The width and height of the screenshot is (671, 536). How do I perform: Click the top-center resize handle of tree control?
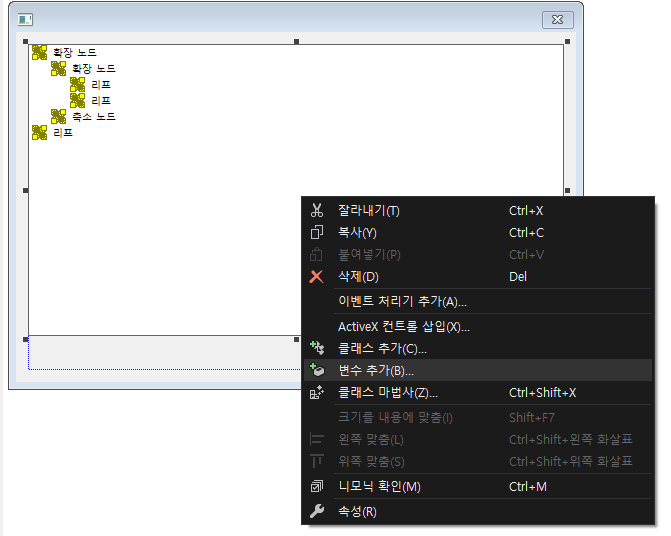297,41
